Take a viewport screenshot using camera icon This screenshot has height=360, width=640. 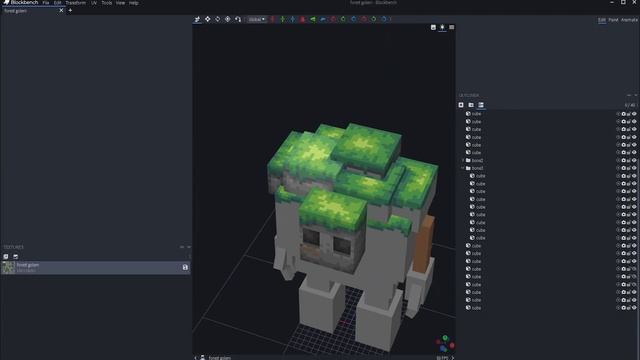click(433, 27)
